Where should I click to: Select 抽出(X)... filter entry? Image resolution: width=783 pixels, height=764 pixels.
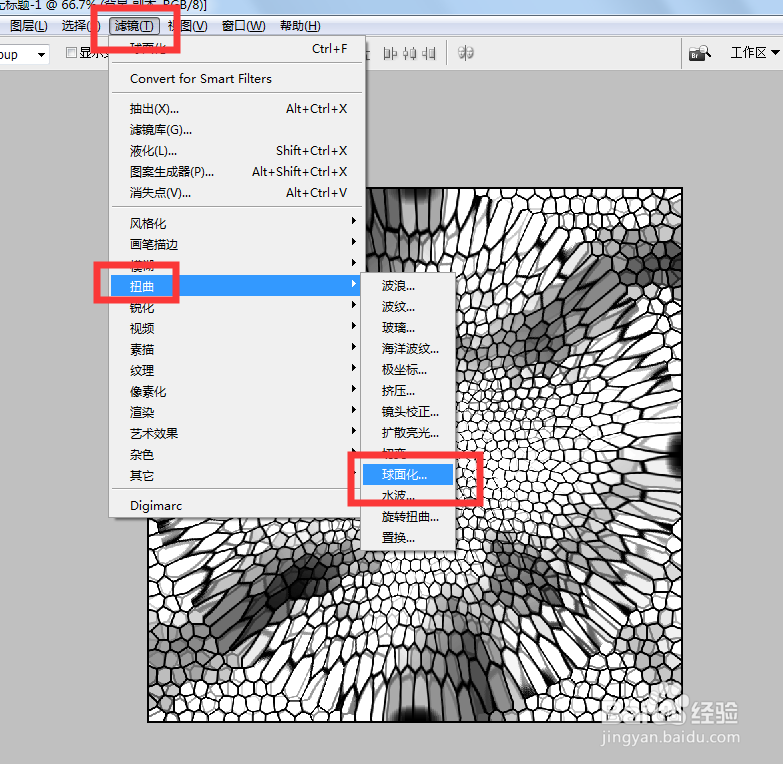click(237, 109)
